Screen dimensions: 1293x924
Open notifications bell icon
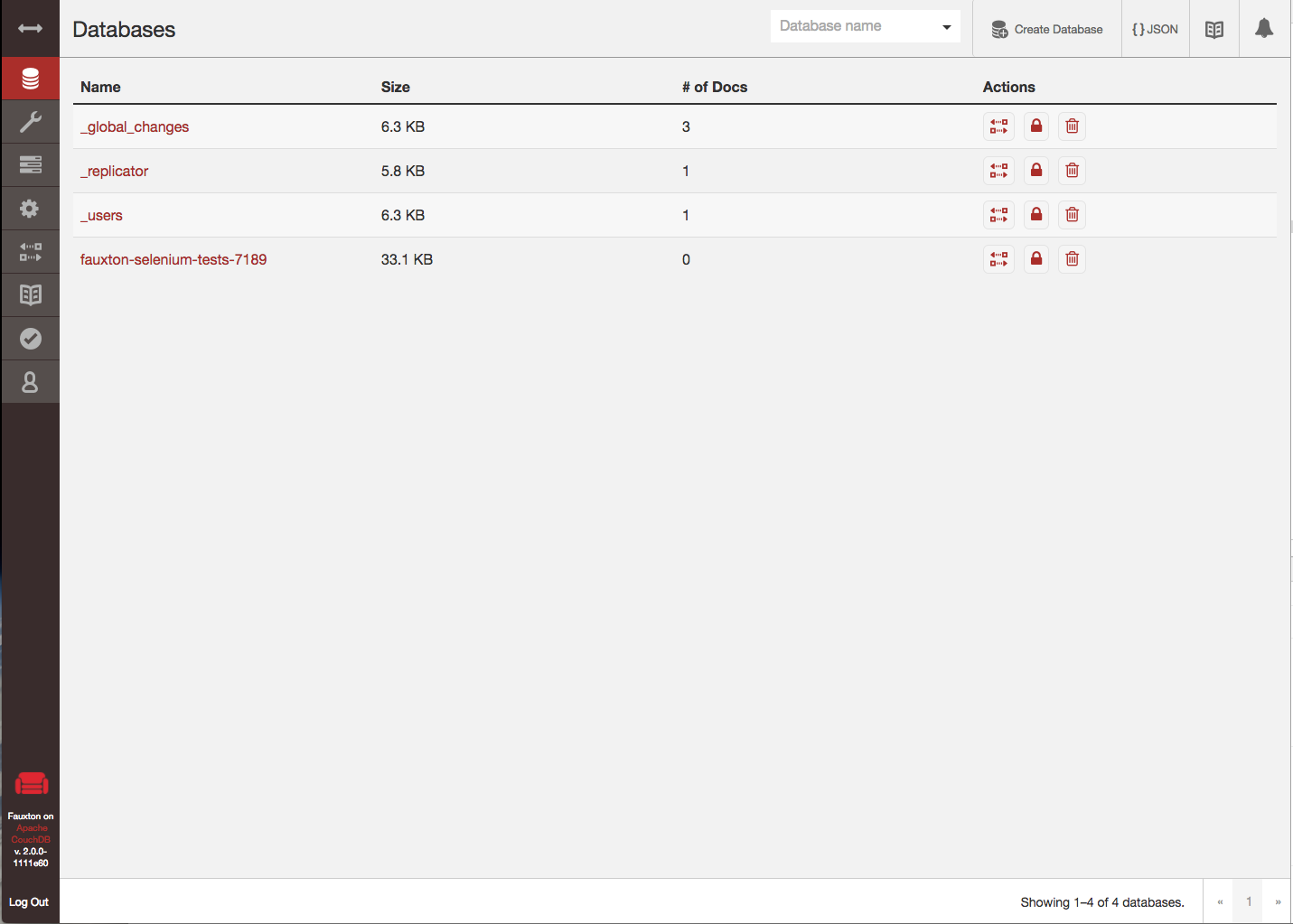pos(1264,29)
